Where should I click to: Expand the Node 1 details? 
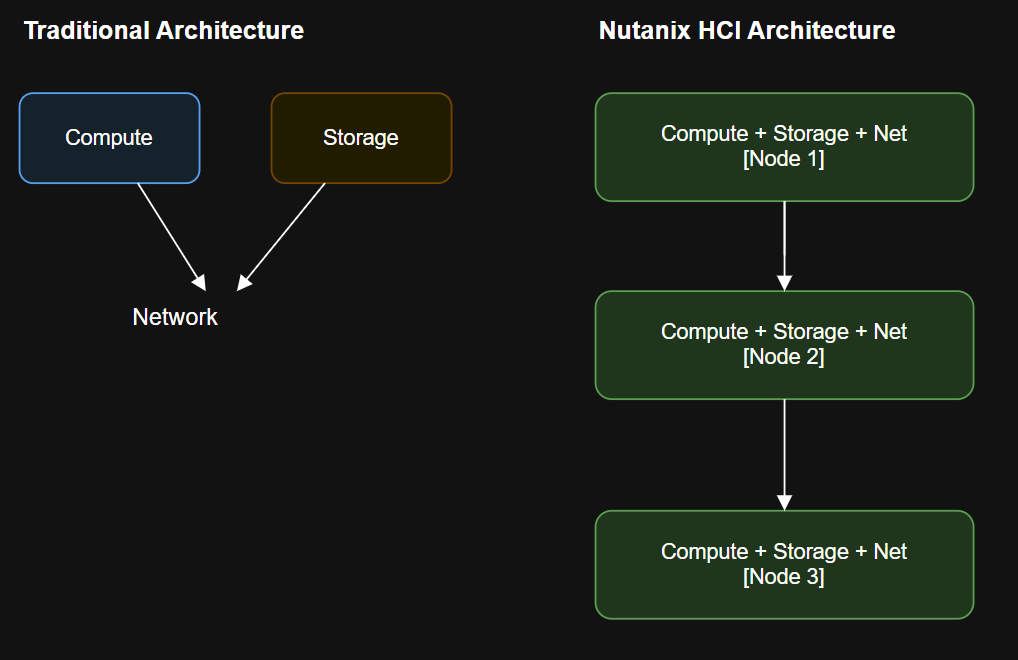point(784,146)
